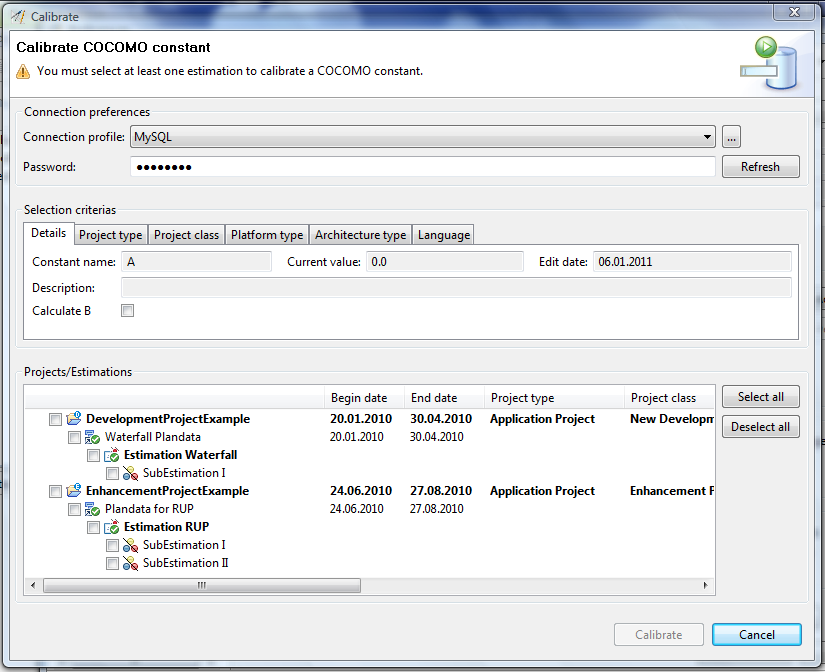
Task: Select the DevelopmentProjectExample row label
Action: (x=168, y=419)
